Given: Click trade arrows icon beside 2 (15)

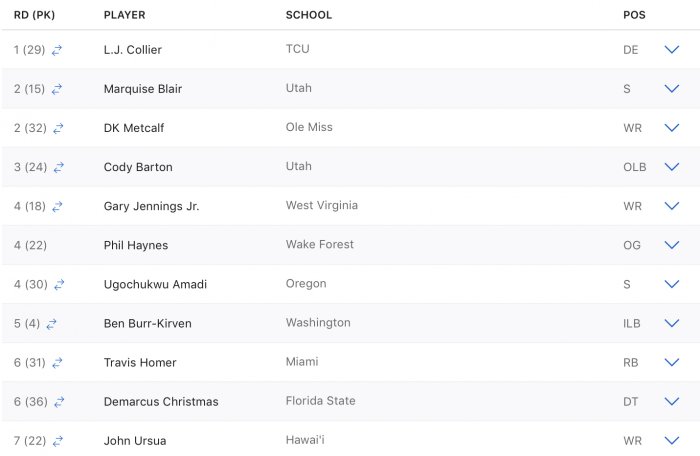Looking at the screenshot, I should (57, 89).
